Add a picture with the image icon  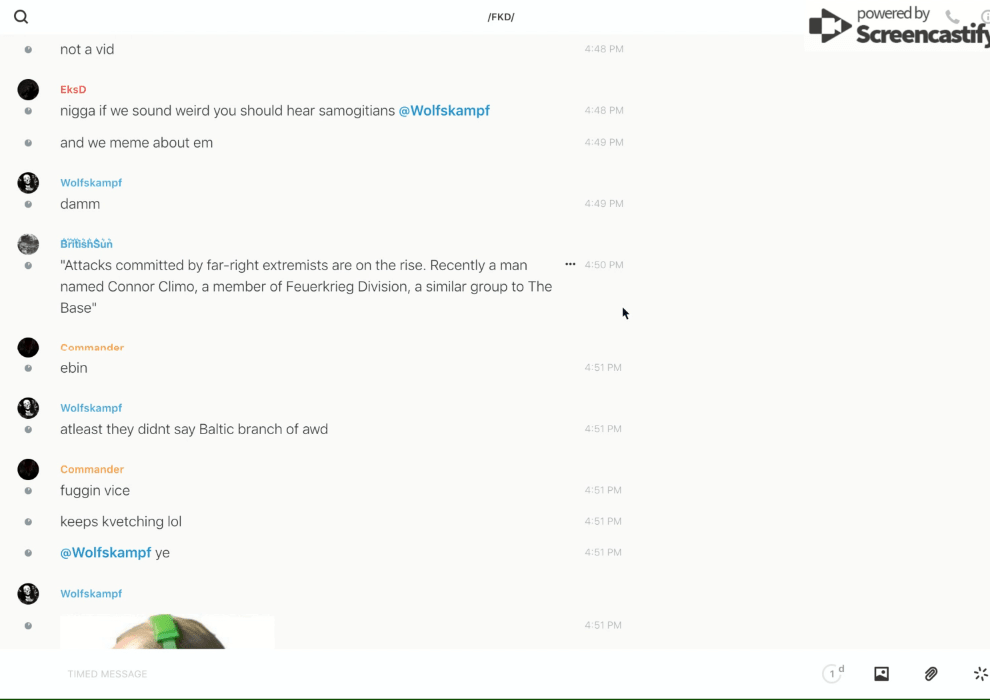coord(881,674)
